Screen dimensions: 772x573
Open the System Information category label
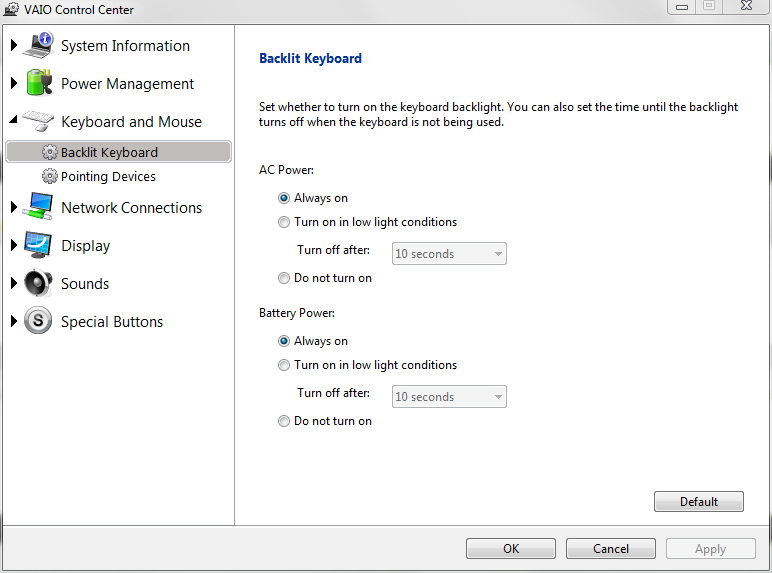tap(125, 46)
